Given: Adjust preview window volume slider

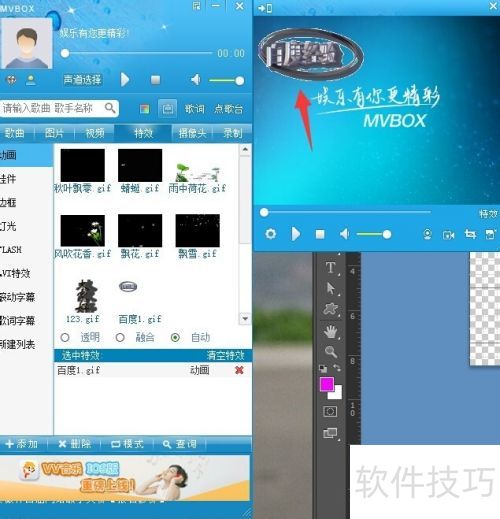Looking at the screenshot, I should pos(374,235).
